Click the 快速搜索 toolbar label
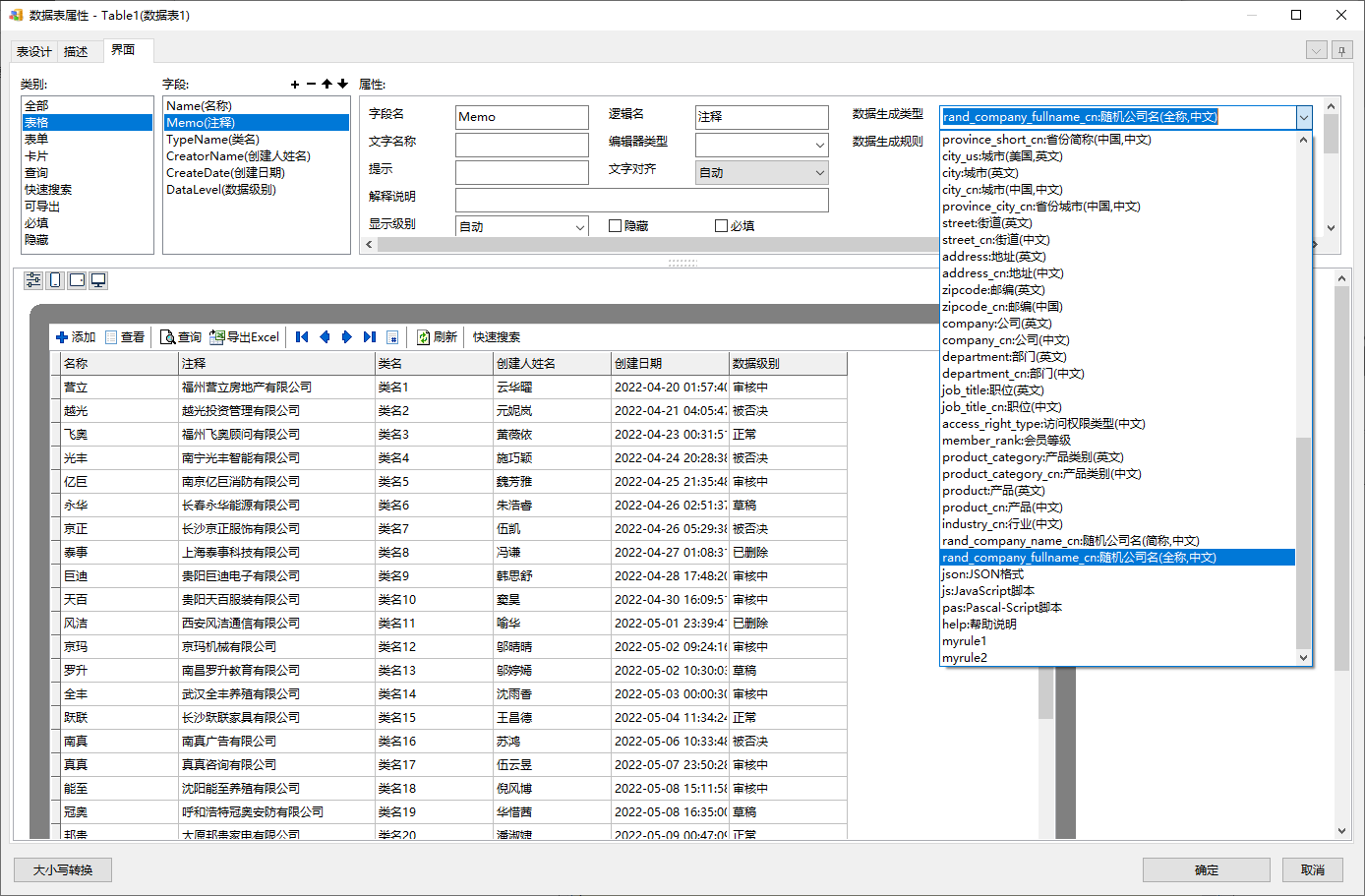 [497, 337]
